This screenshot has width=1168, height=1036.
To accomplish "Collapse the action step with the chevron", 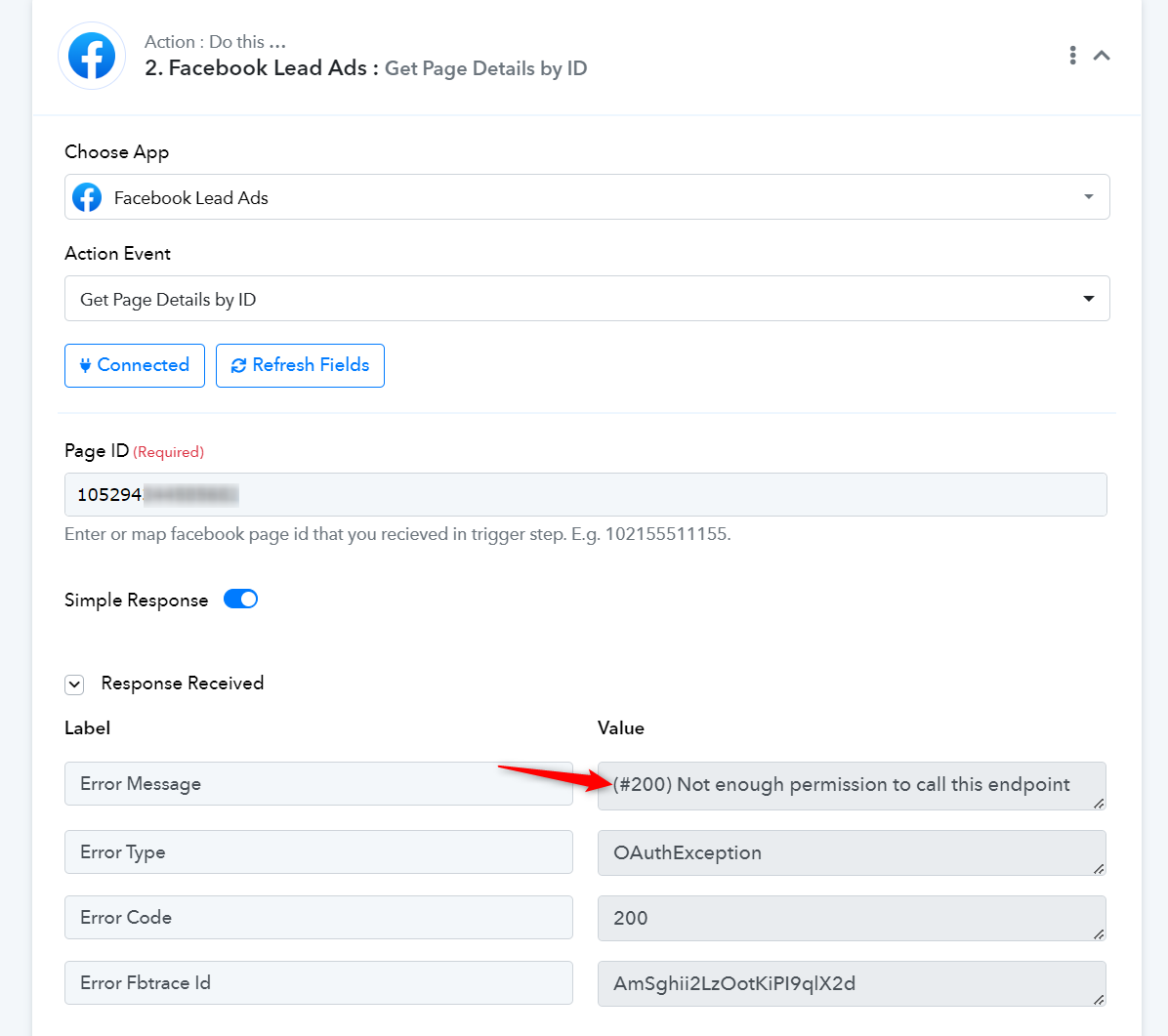I will click(1102, 56).
